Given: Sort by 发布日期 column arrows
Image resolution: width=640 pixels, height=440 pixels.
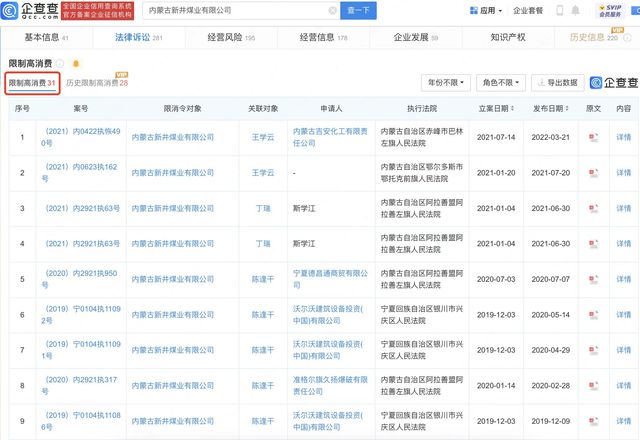Looking at the screenshot, I should click(567, 109).
